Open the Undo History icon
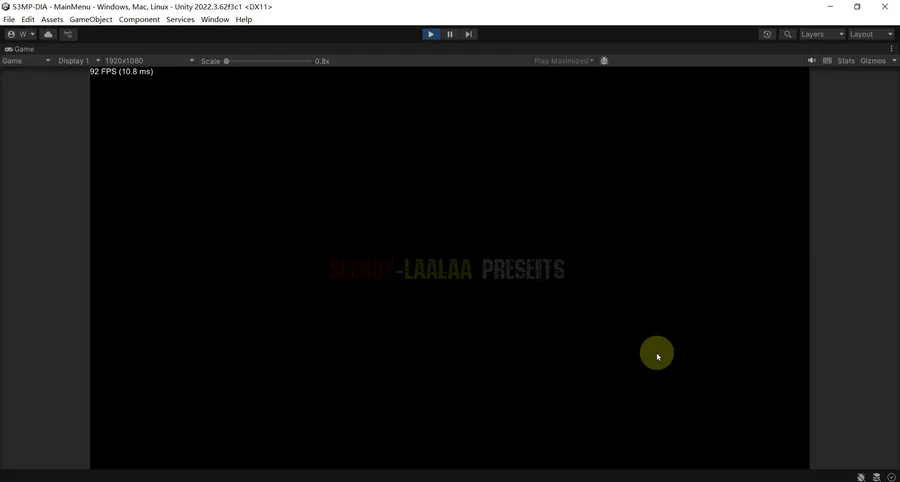This screenshot has width=900, height=482. click(767, 34)
